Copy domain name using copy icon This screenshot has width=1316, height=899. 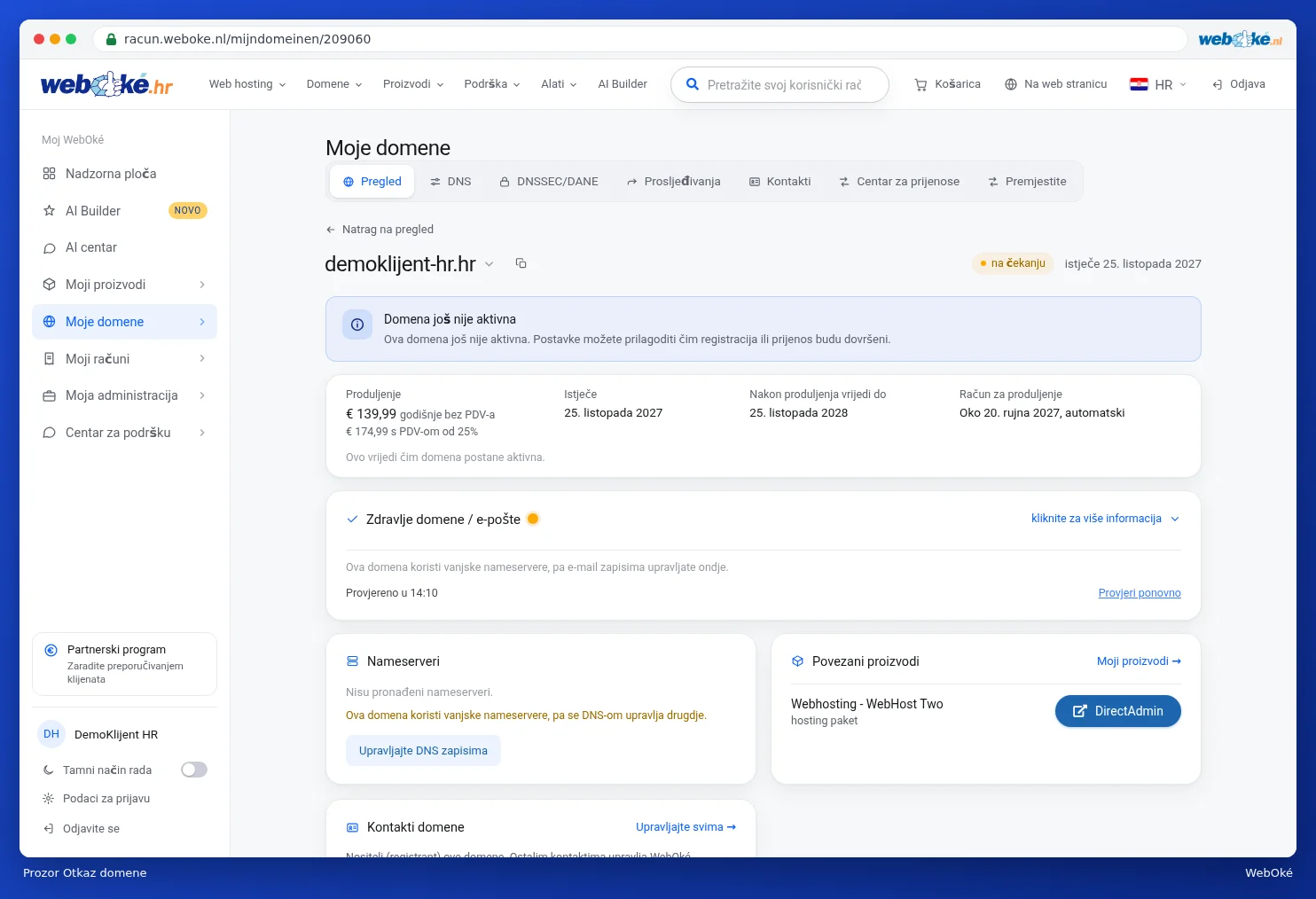point(521,263)
